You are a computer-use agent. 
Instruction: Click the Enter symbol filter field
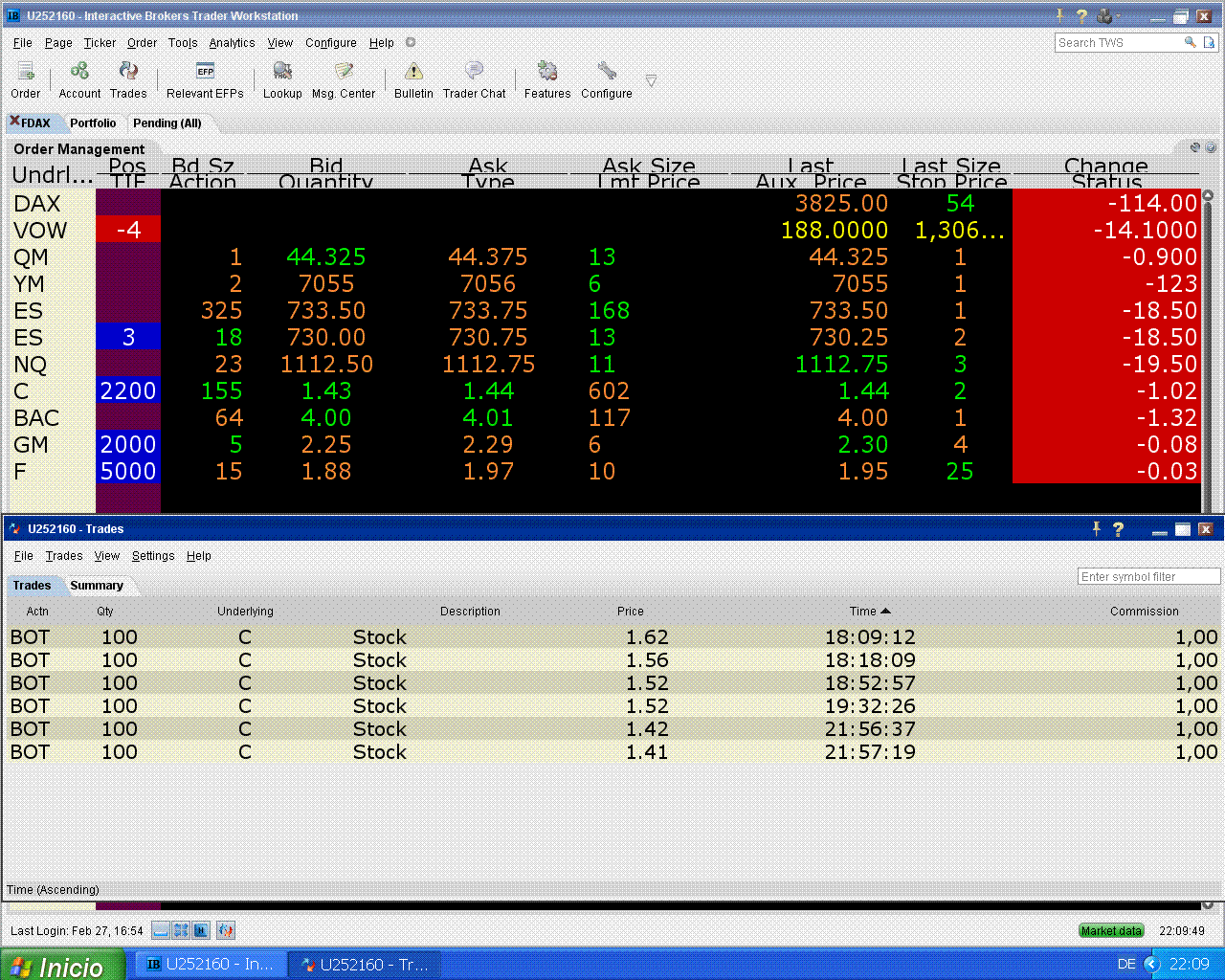point(1148,577)
